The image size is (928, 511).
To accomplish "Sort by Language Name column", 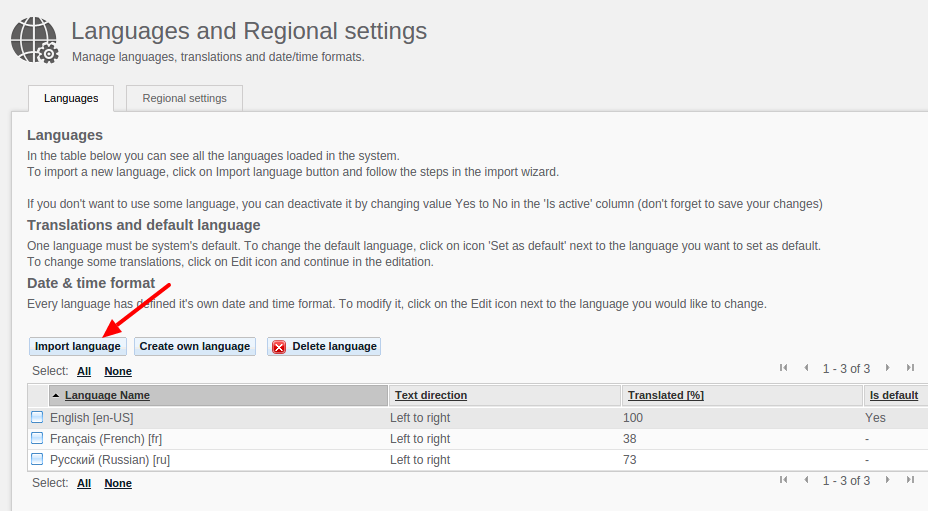I will 107,395.
